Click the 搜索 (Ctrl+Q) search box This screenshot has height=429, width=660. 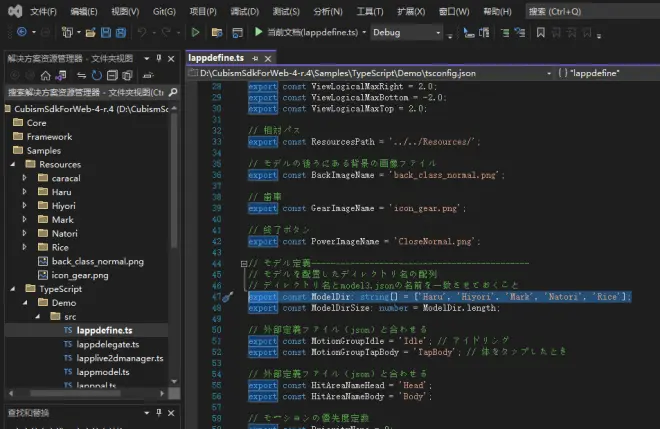click(593, 11)
